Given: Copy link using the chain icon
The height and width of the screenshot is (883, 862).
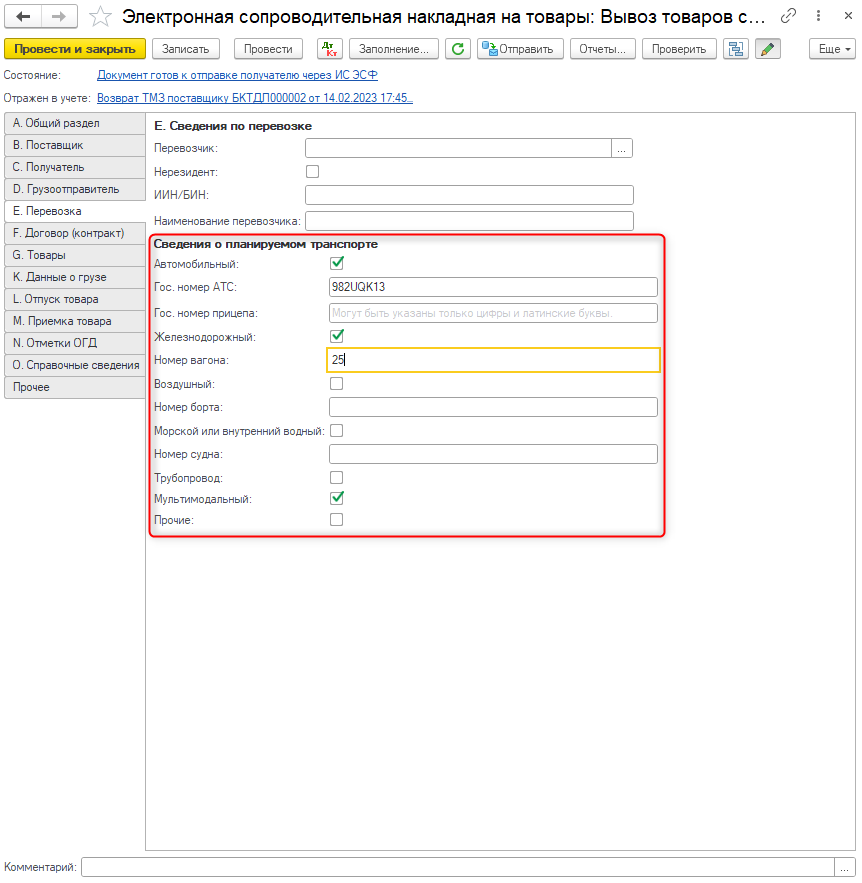Looking at the screenshot, I should (789, 16).
